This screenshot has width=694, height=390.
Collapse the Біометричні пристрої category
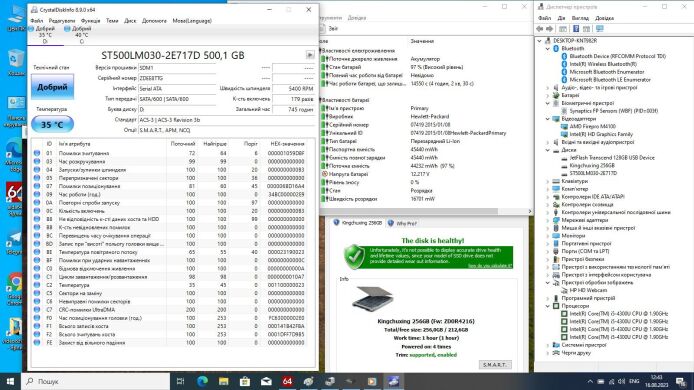pos(547,103)
